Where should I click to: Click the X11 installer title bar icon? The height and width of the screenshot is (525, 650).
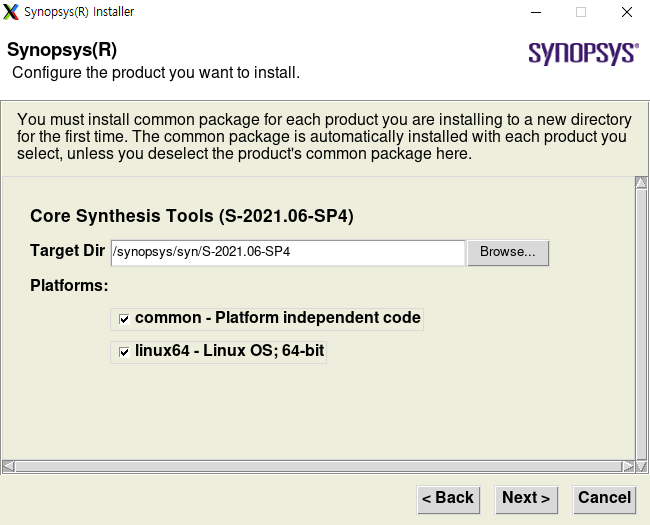click(x=11, y=12)
